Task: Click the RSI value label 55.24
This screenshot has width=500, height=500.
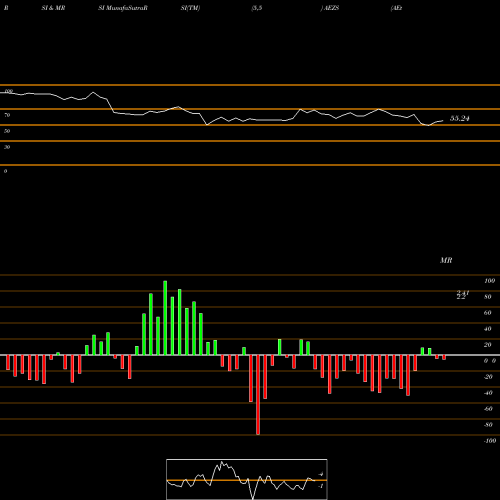Action: [x=460, y=118]
